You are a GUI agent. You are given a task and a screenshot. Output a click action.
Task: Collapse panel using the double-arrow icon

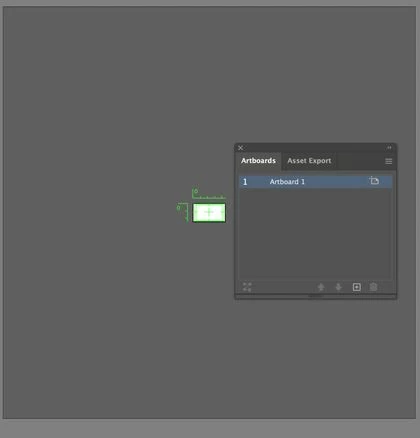pos(389,147)
